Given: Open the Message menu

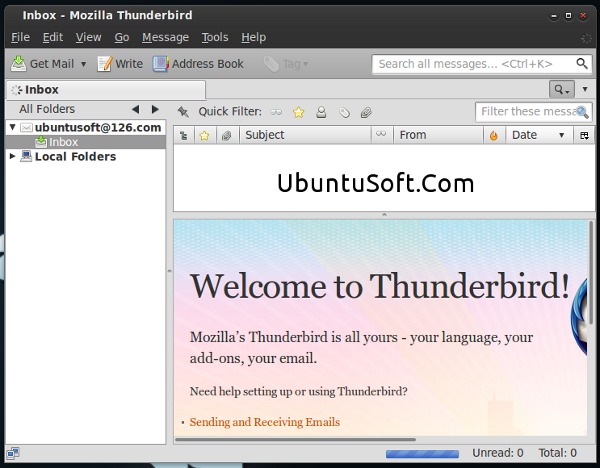Looking at the screenshot, I should pyautogui.click(x=165, y=37).
